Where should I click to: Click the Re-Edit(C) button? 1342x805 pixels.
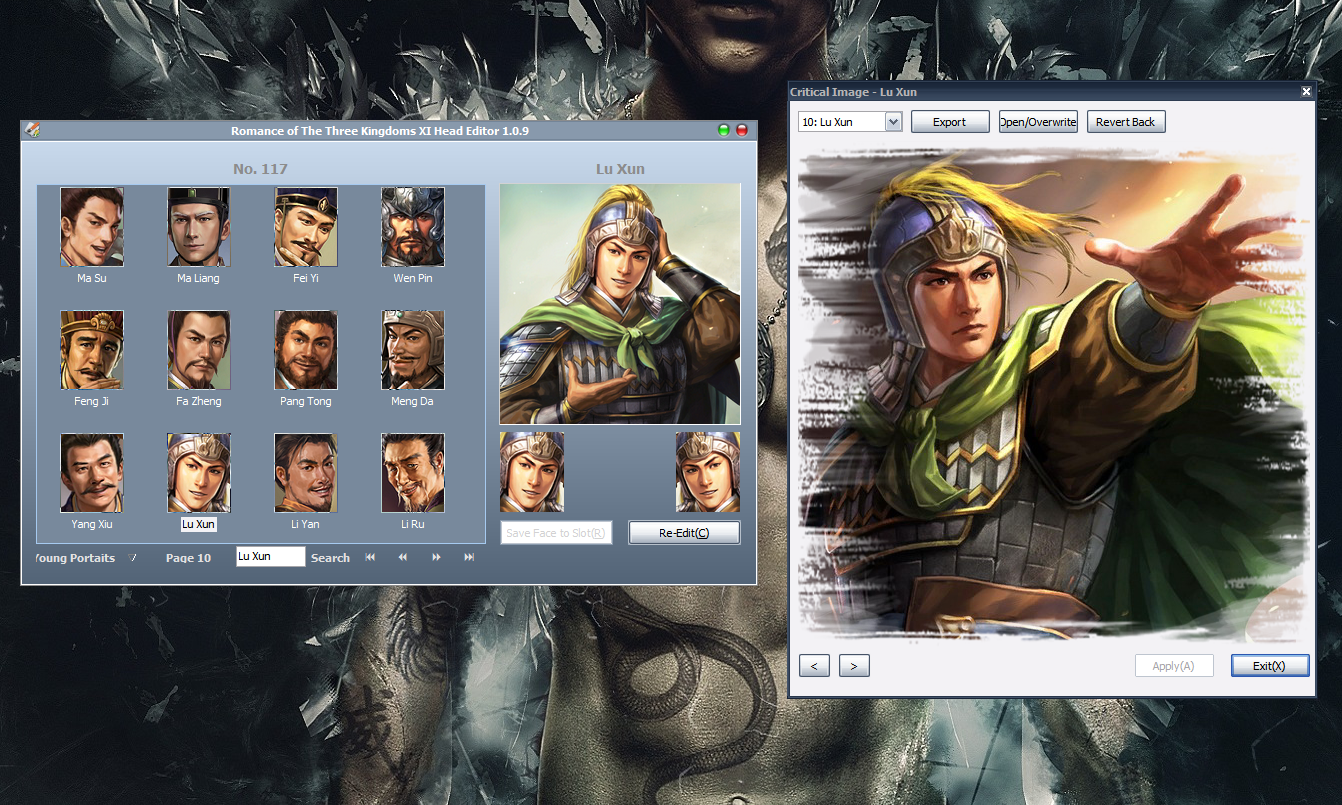tap(684, 533)
